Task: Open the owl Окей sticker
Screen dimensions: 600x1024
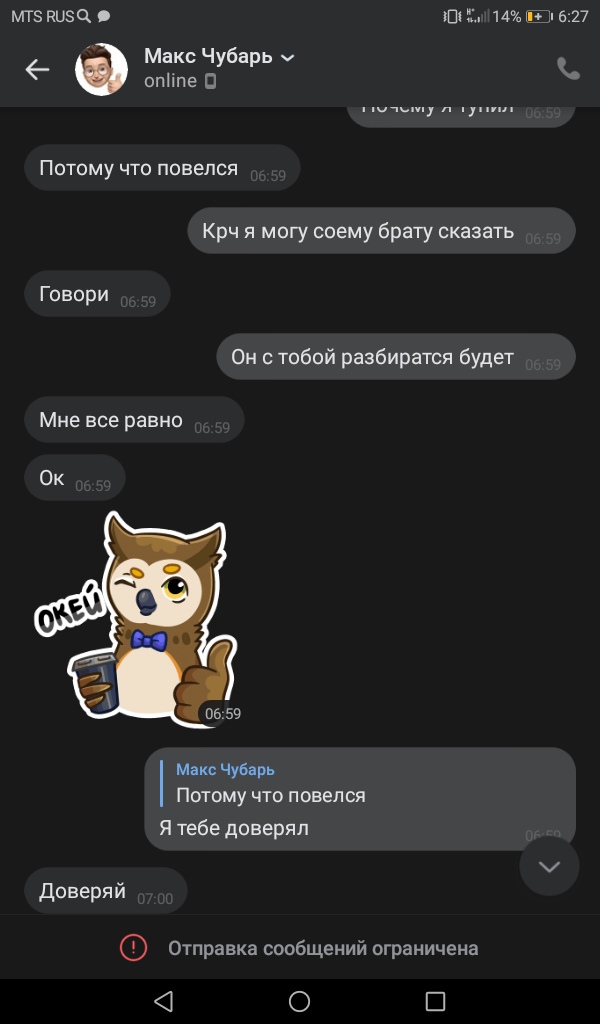Action: tap(136, 618)
